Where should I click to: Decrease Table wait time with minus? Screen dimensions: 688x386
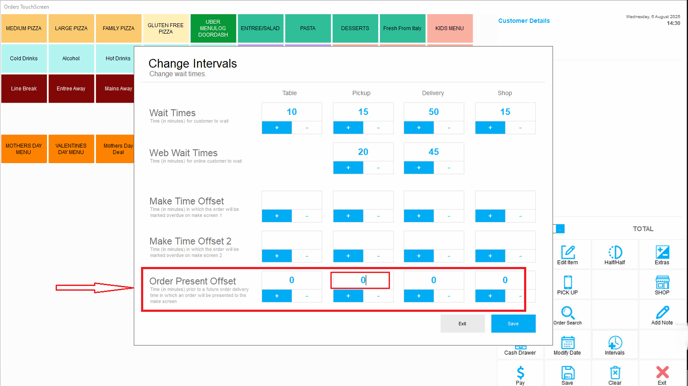point(307,128)
